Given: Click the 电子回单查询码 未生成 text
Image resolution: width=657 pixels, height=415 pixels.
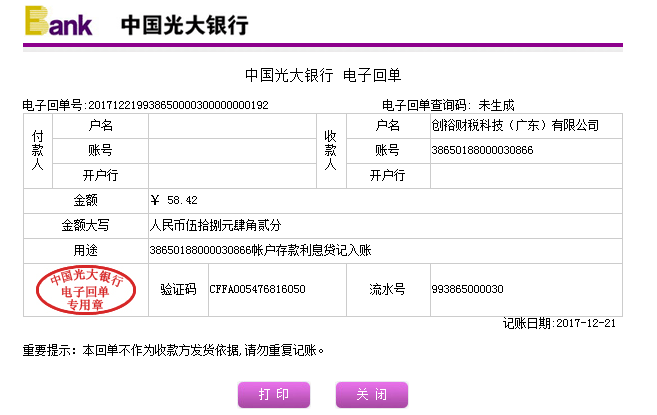Looking at the screenshot, I should (448, 105).
